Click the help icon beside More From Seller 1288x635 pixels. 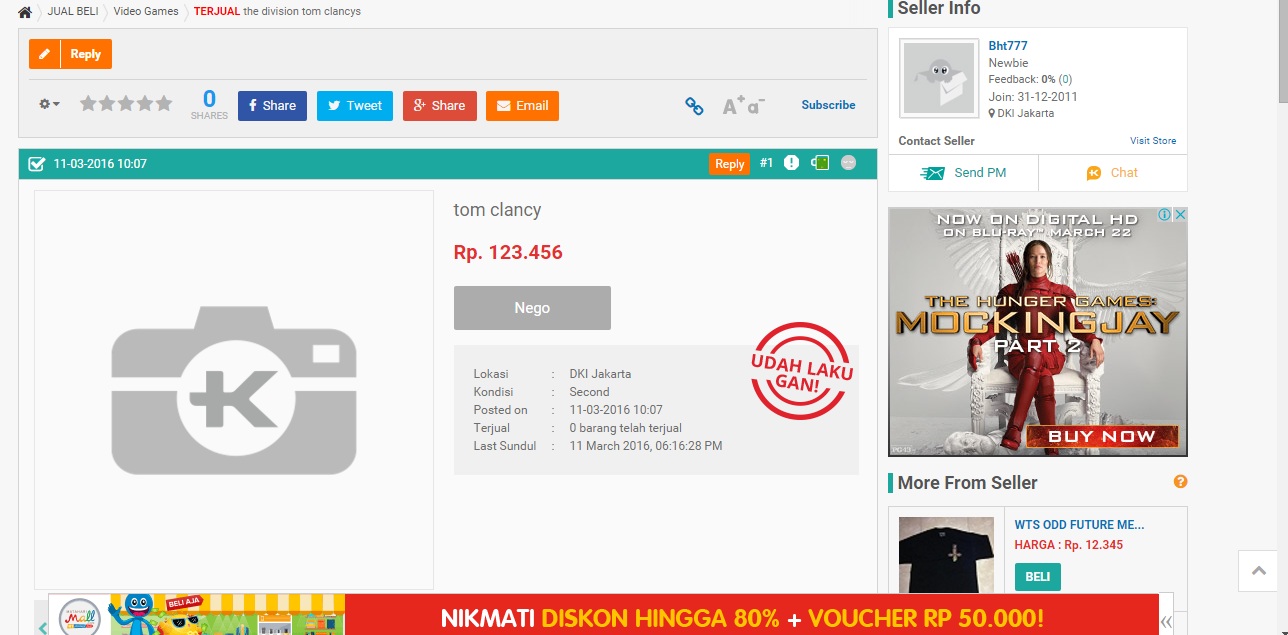click(x=1180, y=482)
